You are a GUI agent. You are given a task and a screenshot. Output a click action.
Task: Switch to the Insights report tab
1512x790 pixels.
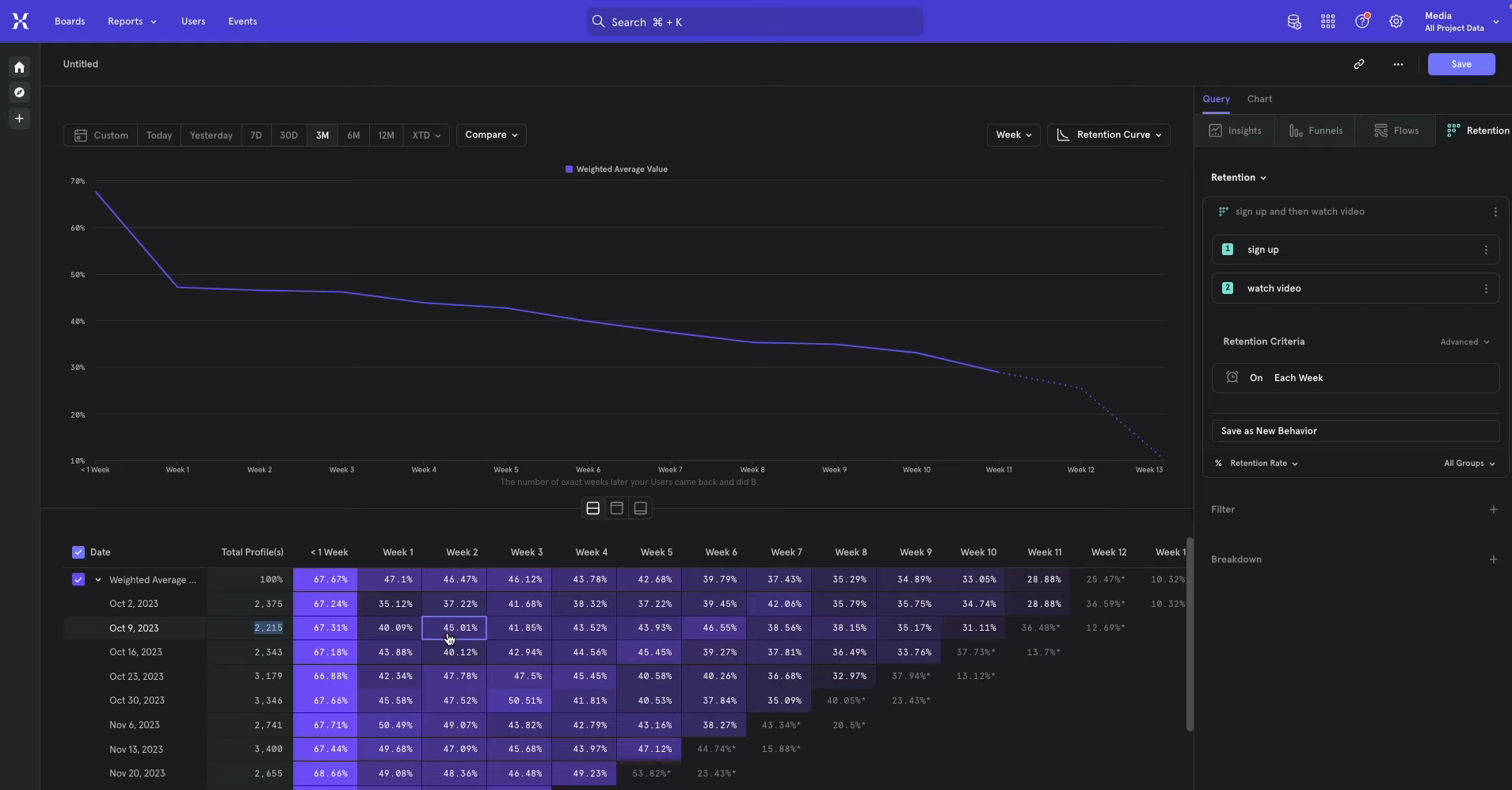pos(1236,131)
